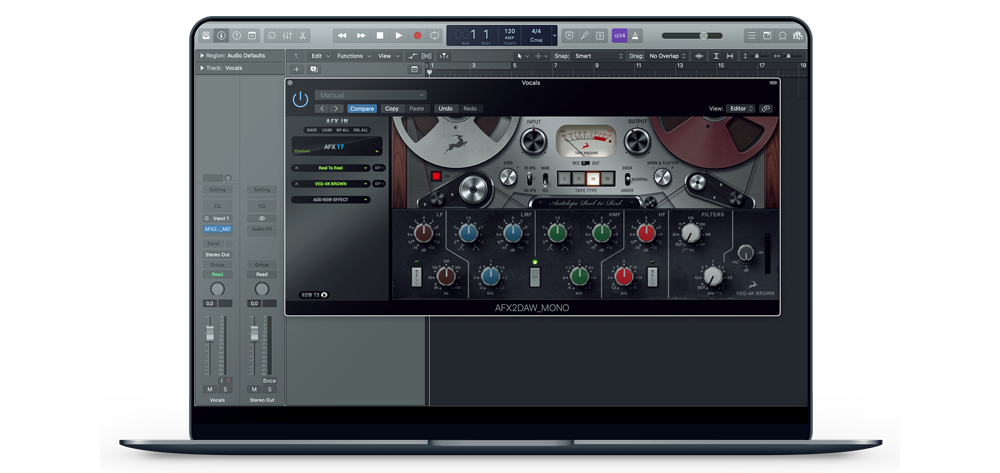1000x473 pixels.
Task: Click the plugin Link chain icon
Action: click(x=766, y=108)
